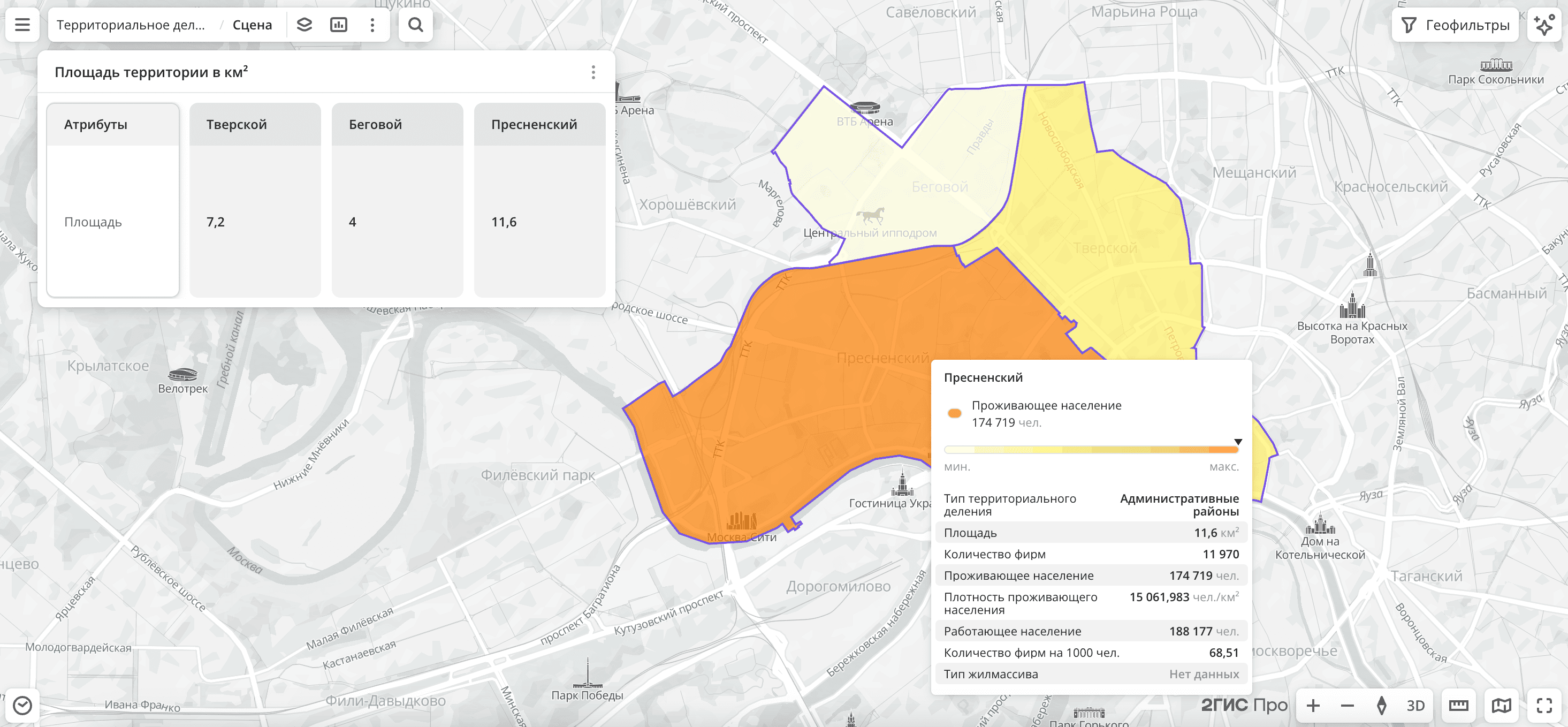The image size is (1568, 727).
Task: Open the hamburger main menu
Action: coord(22,25)
